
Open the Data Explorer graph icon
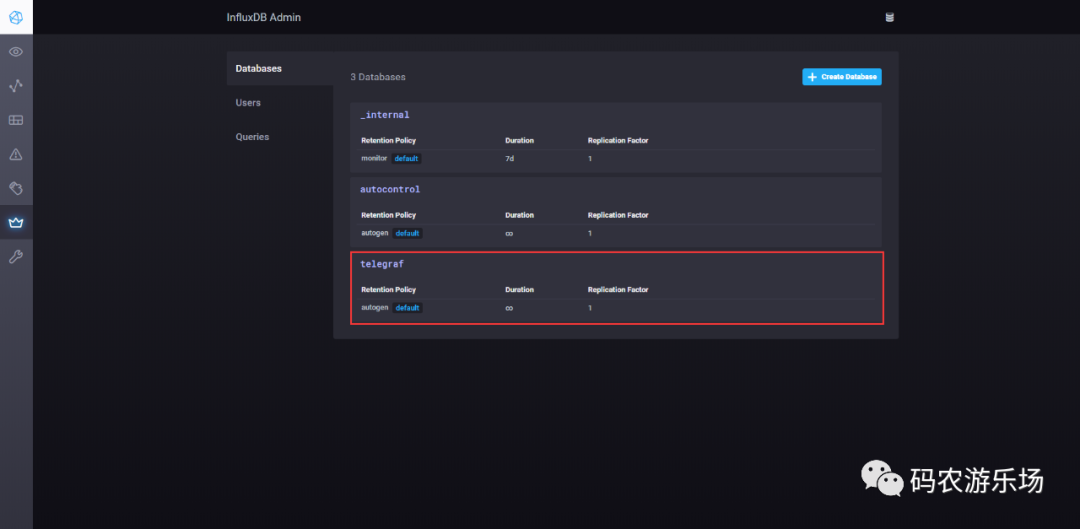tap(16, 86)
